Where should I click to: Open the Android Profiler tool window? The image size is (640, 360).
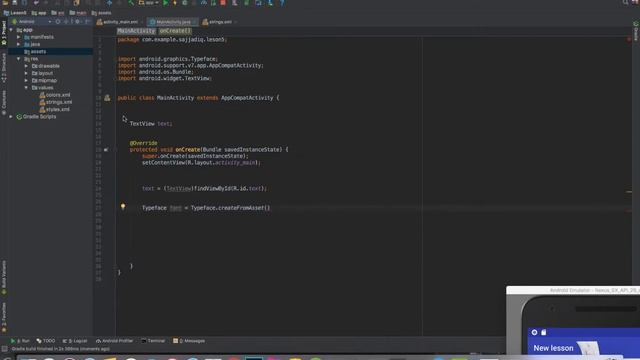click(114, 341)
